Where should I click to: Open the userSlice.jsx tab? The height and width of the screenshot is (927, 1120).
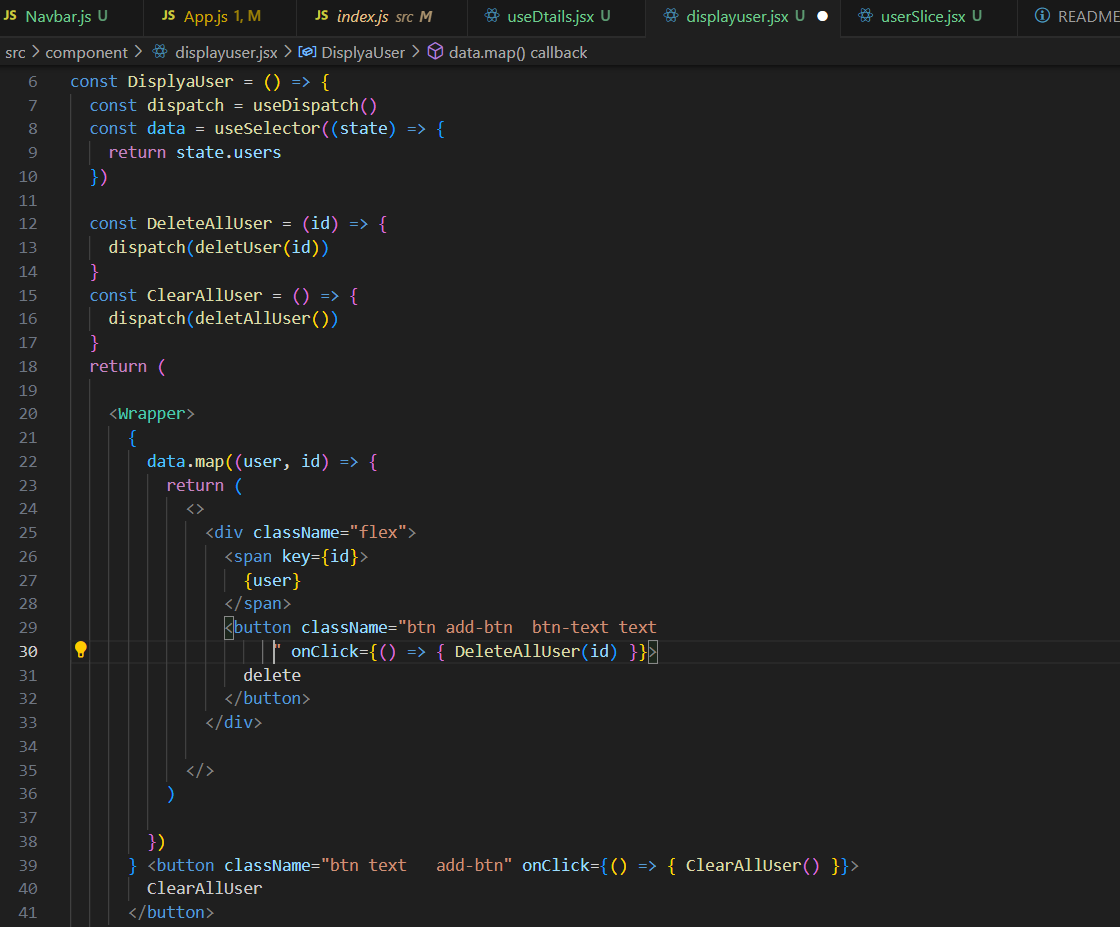pos(929,16)
